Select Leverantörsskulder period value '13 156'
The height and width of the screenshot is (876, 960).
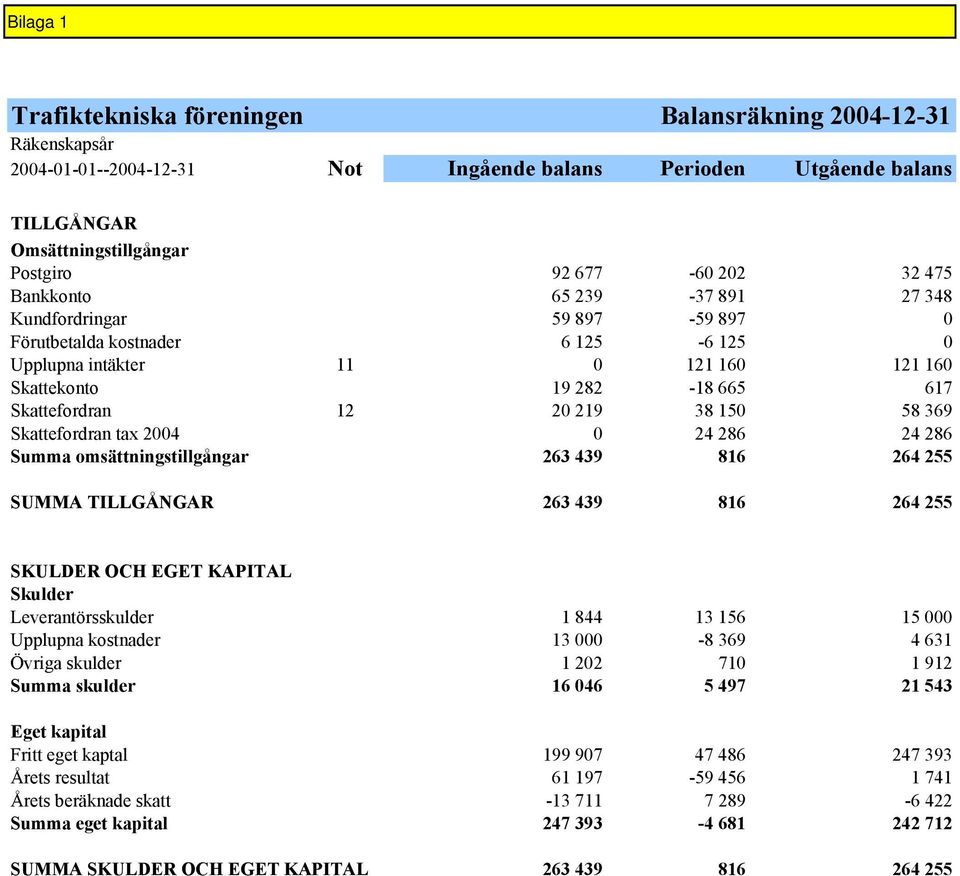(x=720, y=617)
